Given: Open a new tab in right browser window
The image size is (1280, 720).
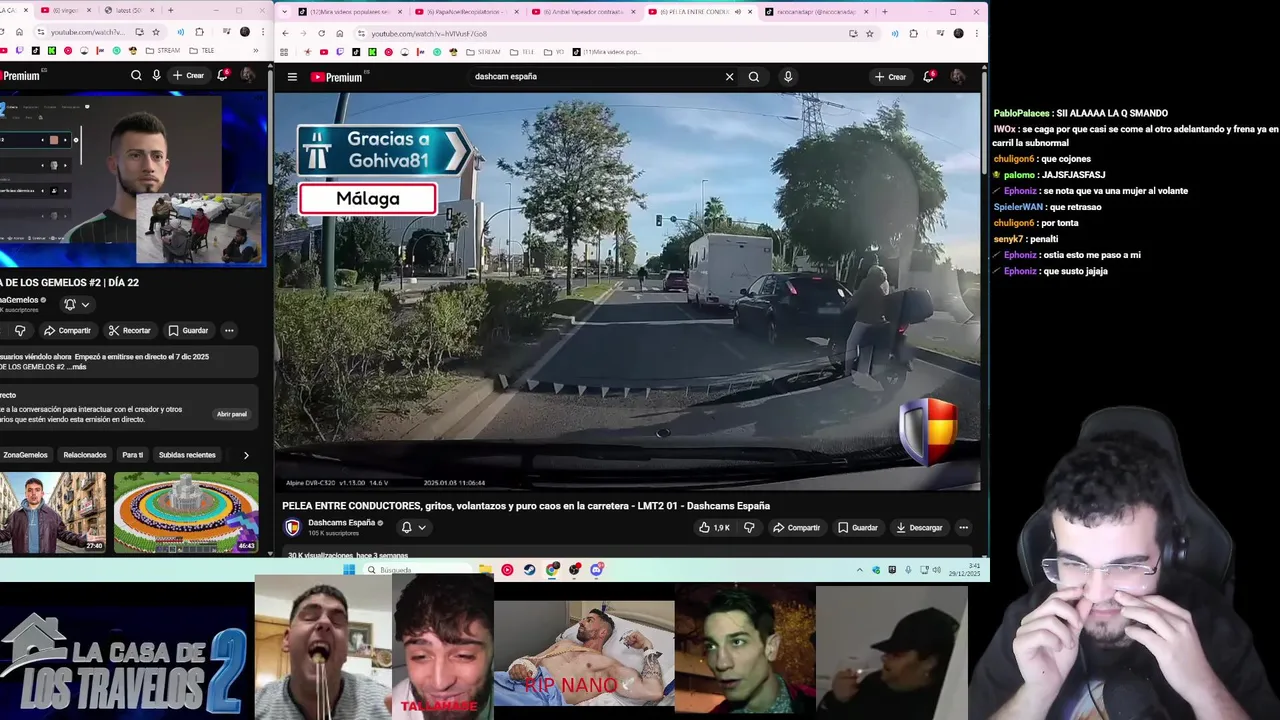Looking at the screenshot, I should coord(884,12).
